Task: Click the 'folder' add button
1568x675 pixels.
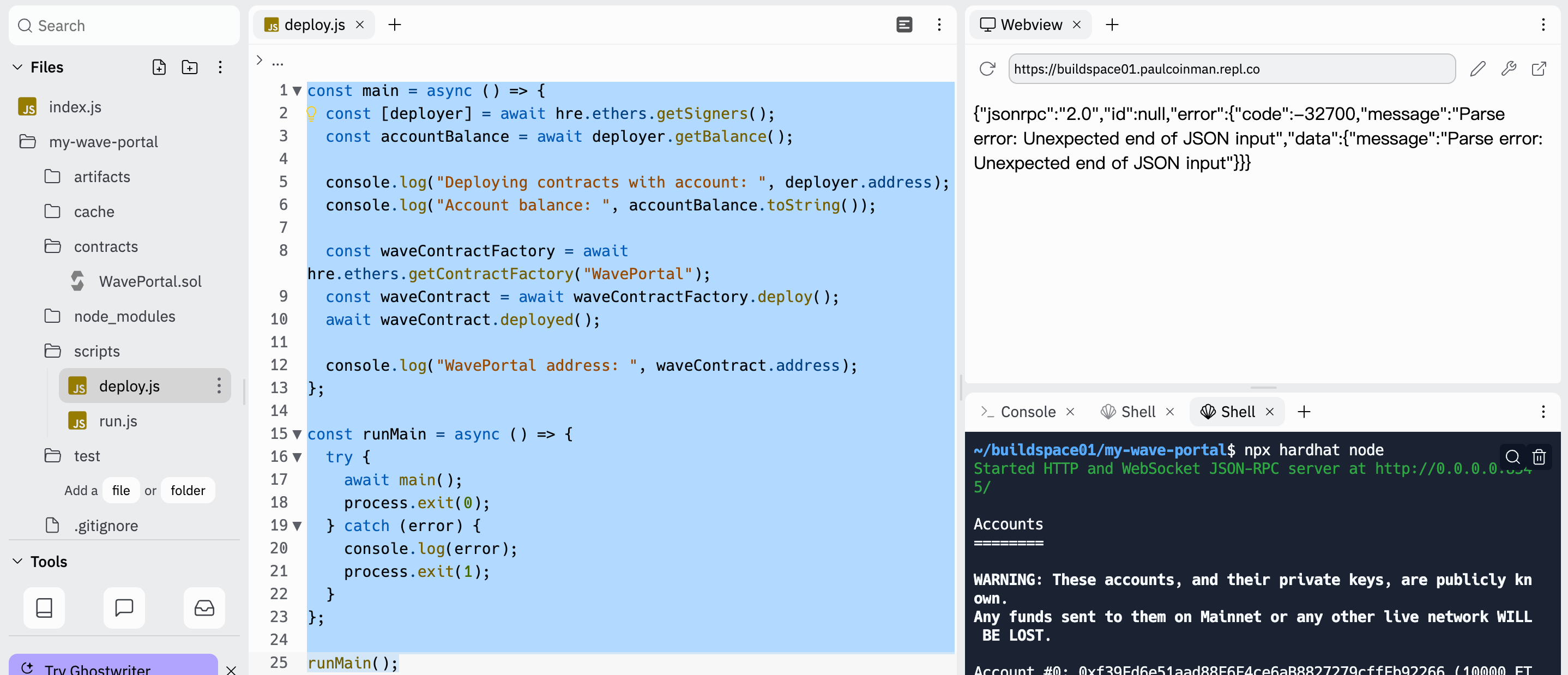Action: [x=188, y=490]
